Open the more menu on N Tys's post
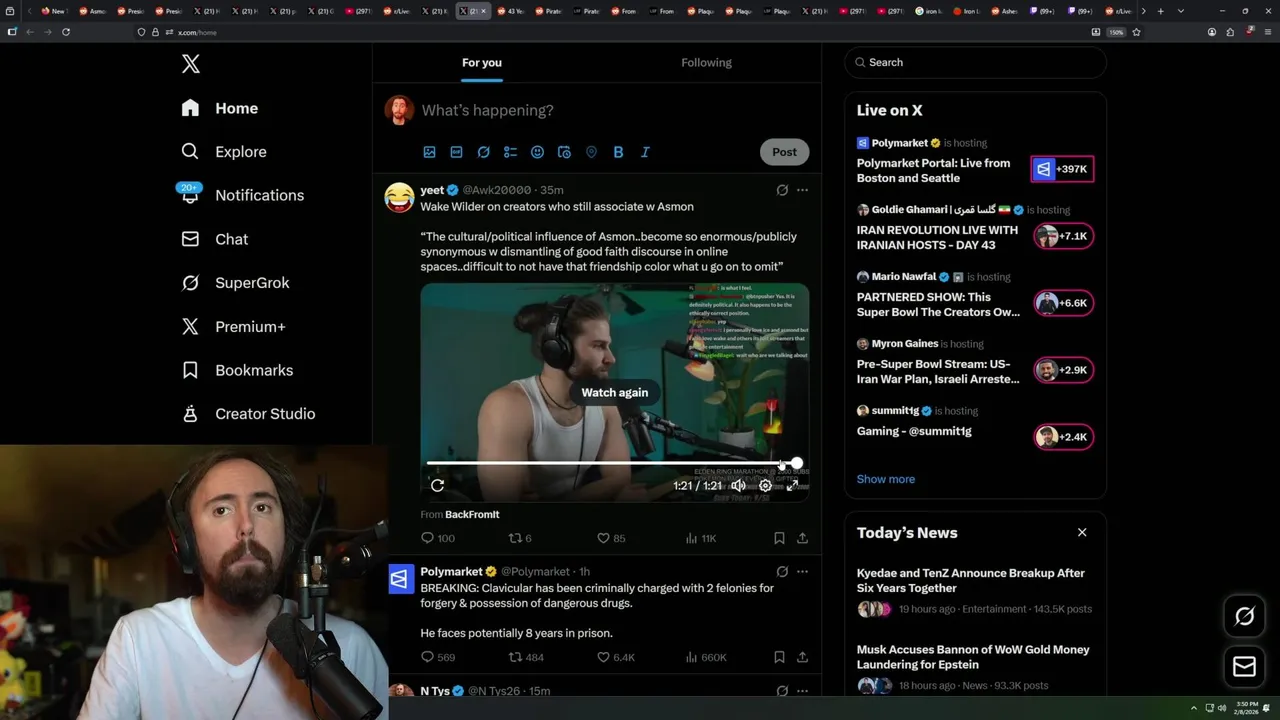Screen dimensions: 1280x720 pos(802,691)
